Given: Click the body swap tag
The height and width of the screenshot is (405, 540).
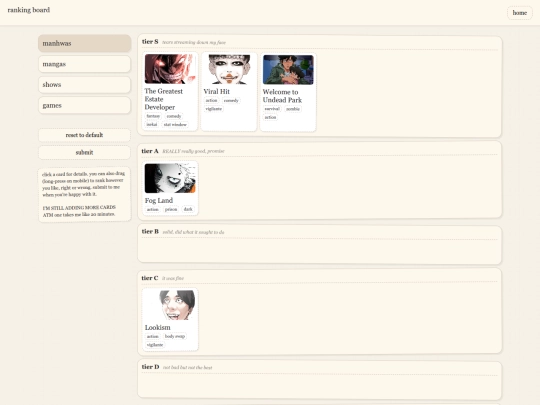Looking at the screenshot, I should pyautogui.click(x=175, y=336).
